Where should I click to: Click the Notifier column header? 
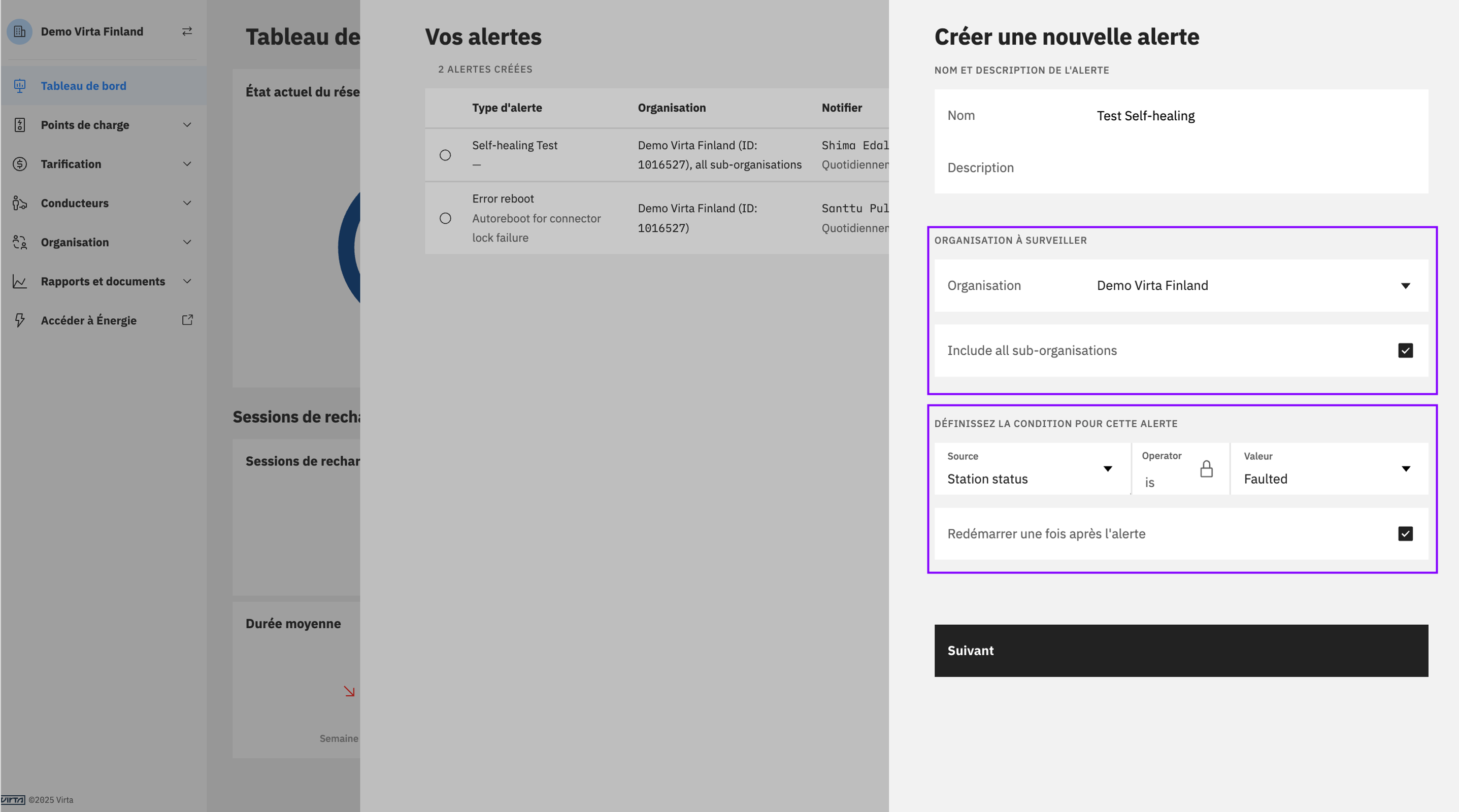[842, 108]
